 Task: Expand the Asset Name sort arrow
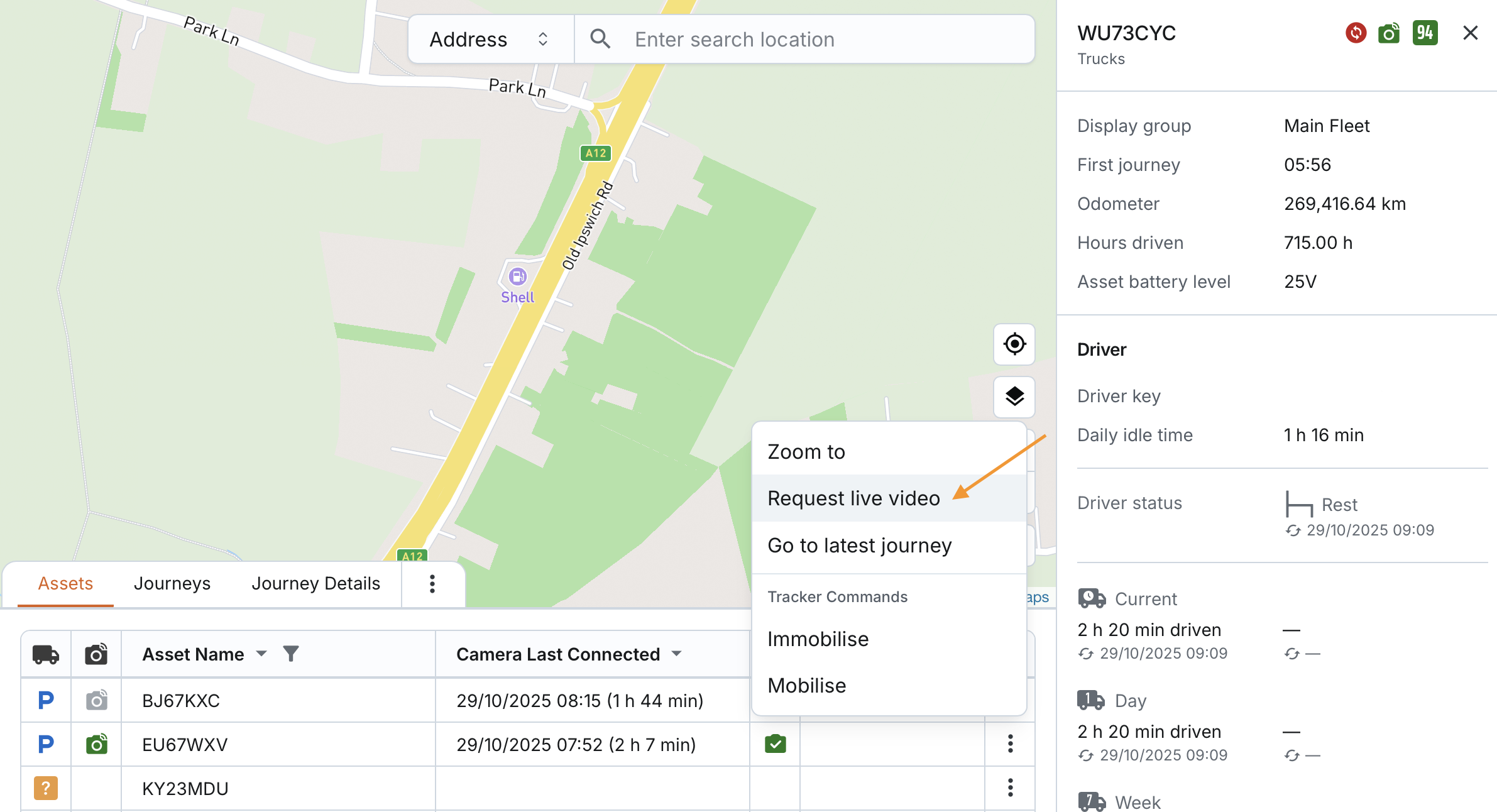[261, 654]
